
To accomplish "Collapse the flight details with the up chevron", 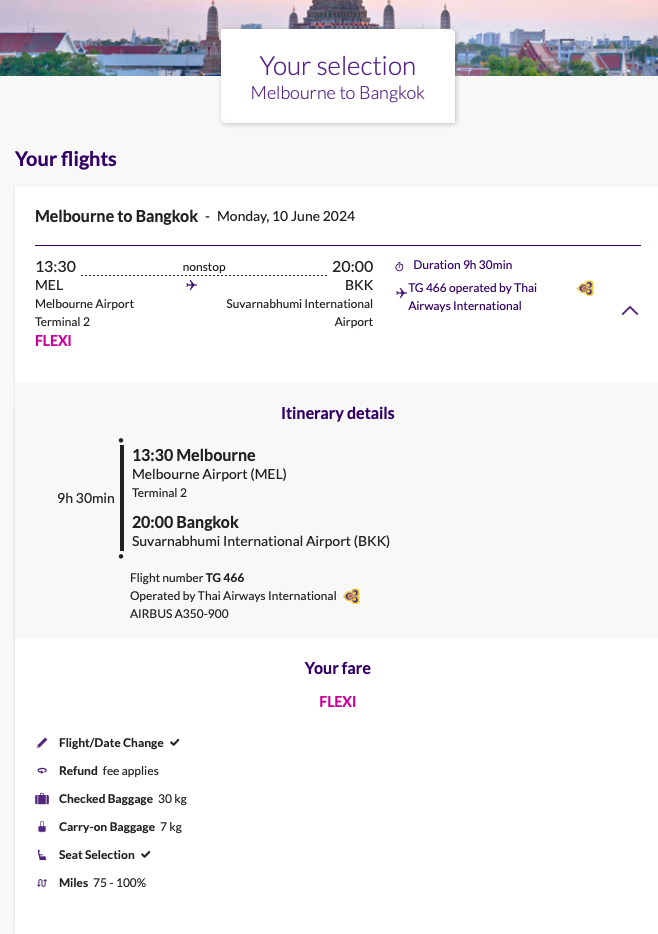I will coord(630,310).
